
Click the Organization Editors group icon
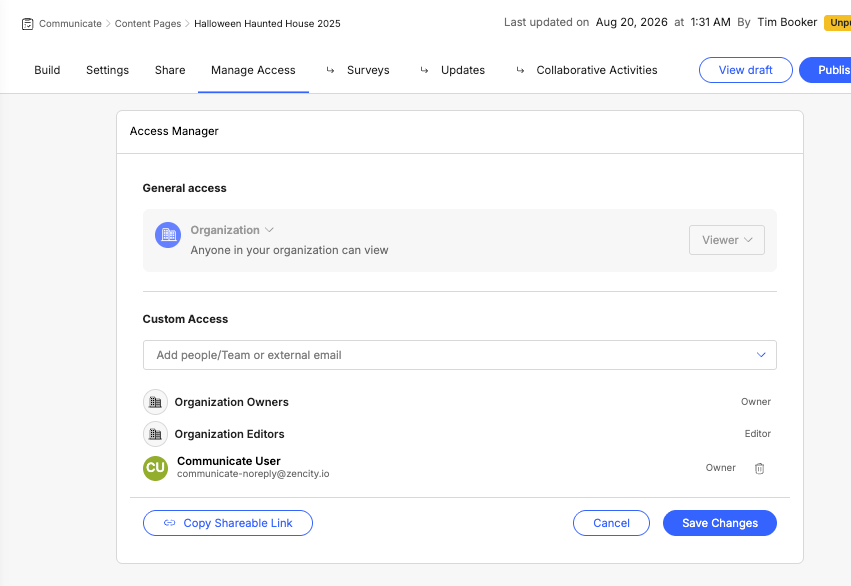click(x=155, y=434)
